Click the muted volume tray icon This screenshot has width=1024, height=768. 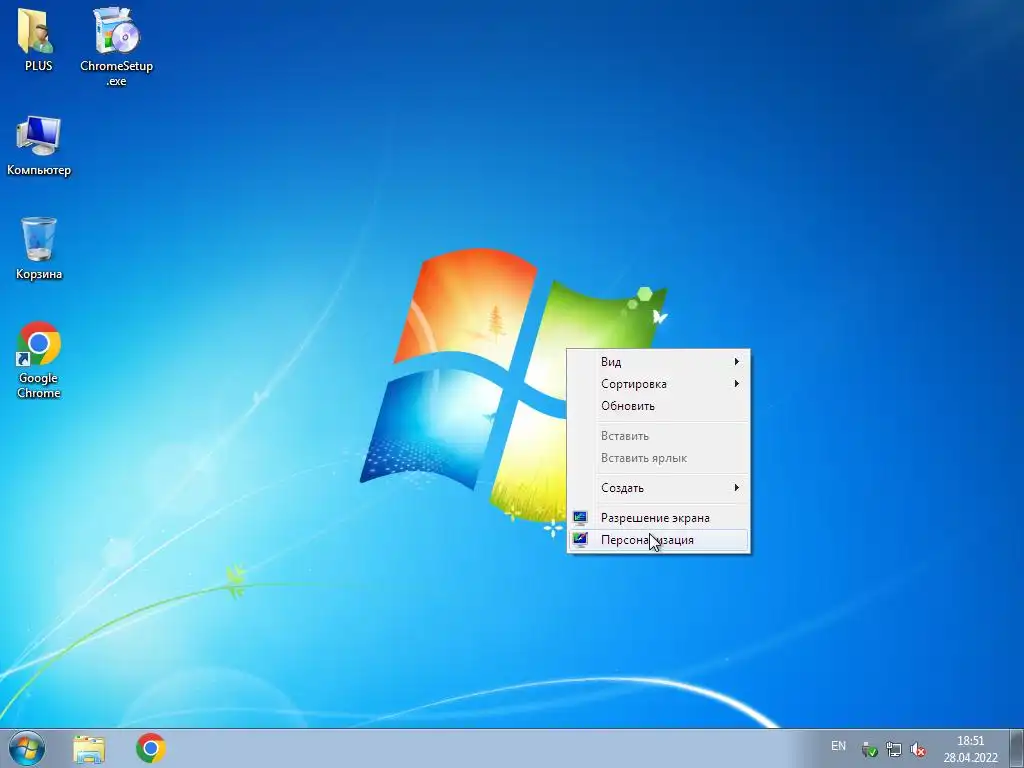tap(918, 750)
